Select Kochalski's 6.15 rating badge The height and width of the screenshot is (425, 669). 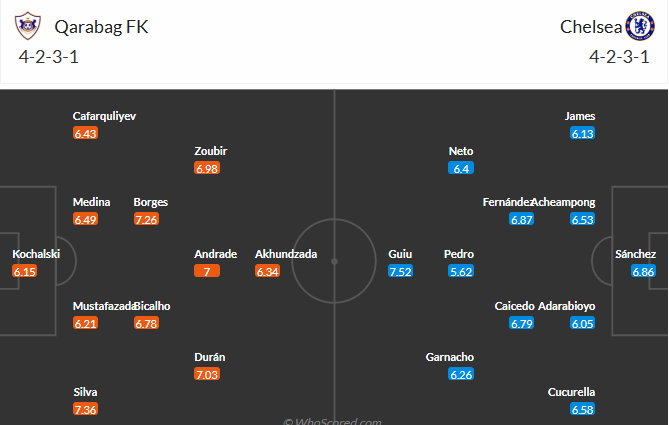[x=24, y=271]
